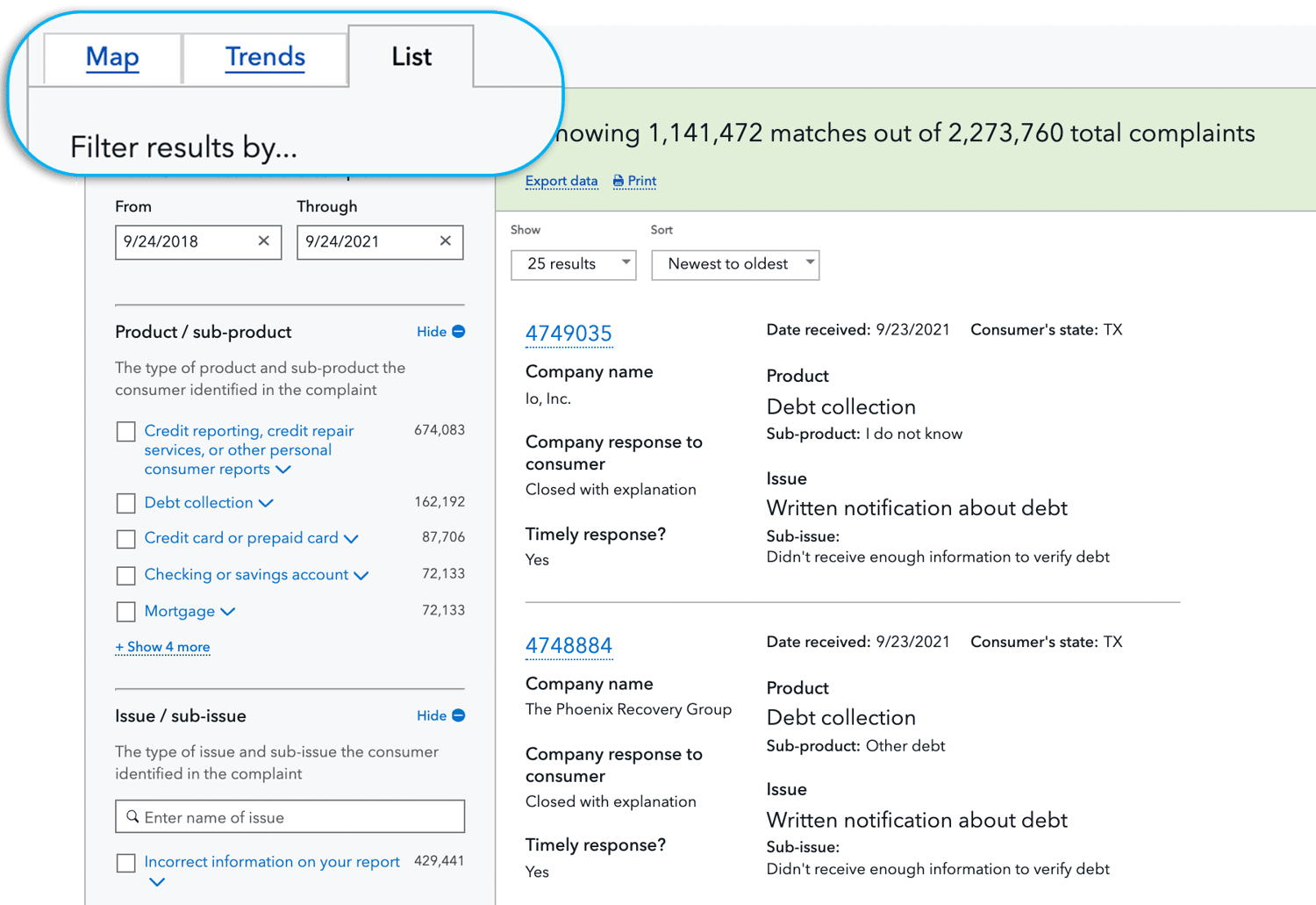
Task: Collapse Issue / sub-issue with minus icon
Action: tap(458, 715)
